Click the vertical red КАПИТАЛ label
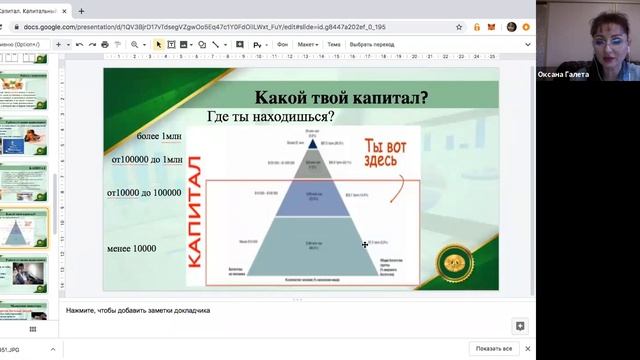Image resolution: width=640 pixels, height=360 pixels. click(x=195, y=212)
